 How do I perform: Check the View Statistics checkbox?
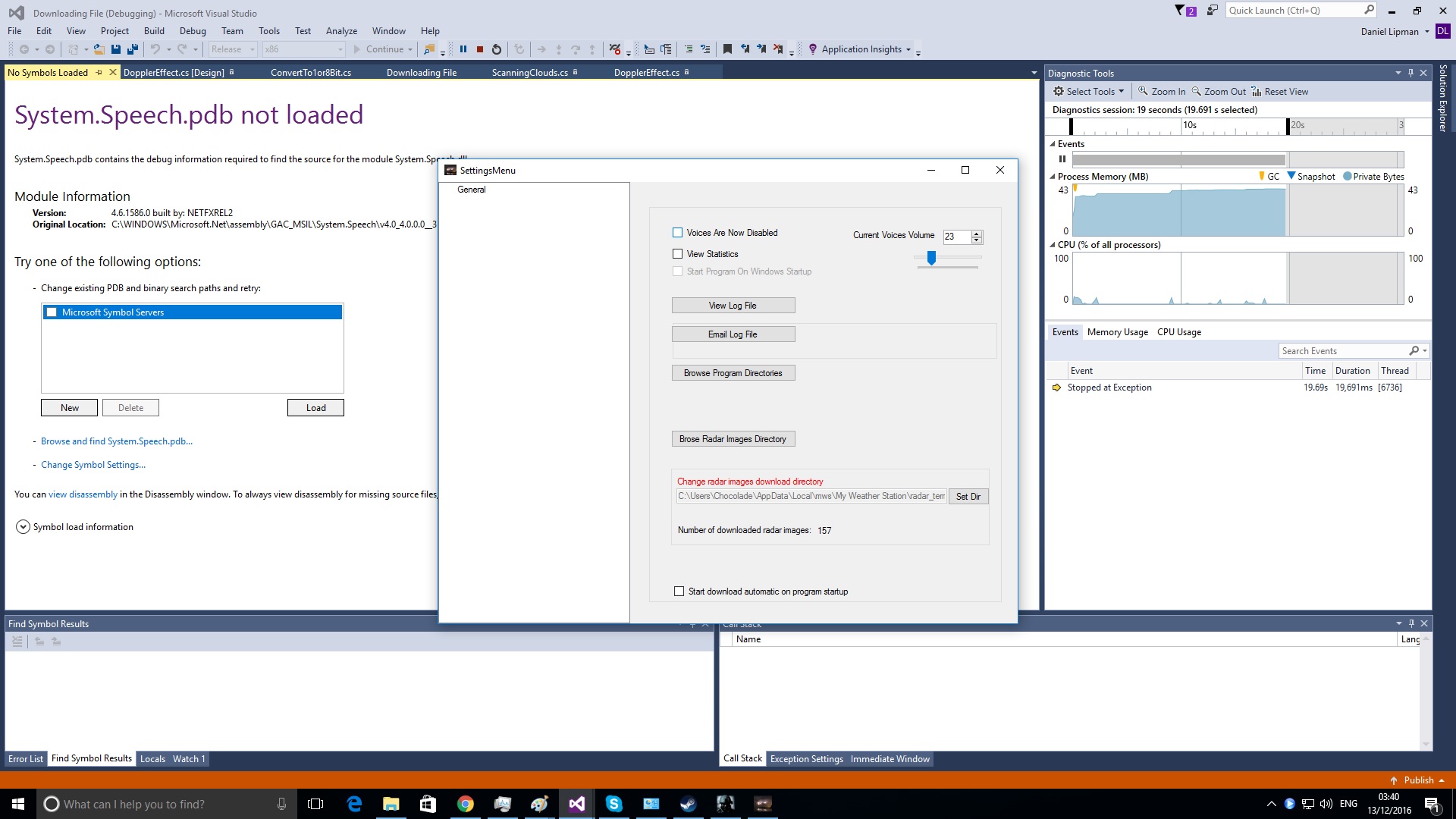point(678,254)
